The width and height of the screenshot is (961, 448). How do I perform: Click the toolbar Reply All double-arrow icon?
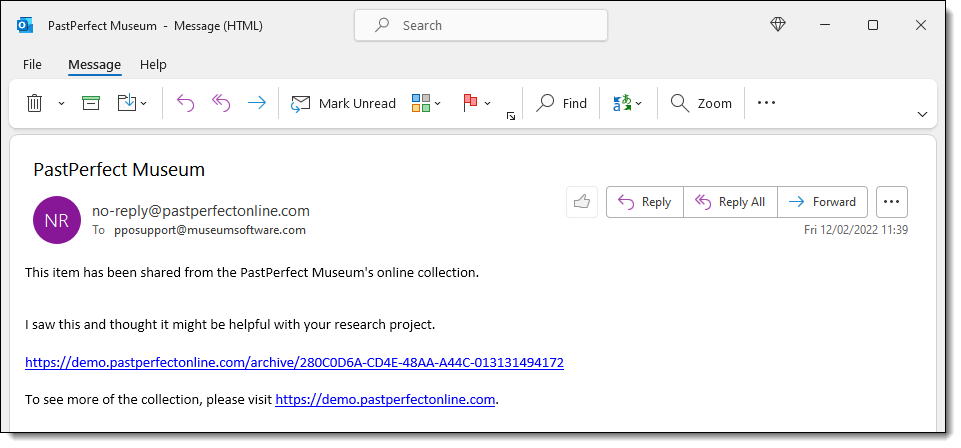coord(221,103)
